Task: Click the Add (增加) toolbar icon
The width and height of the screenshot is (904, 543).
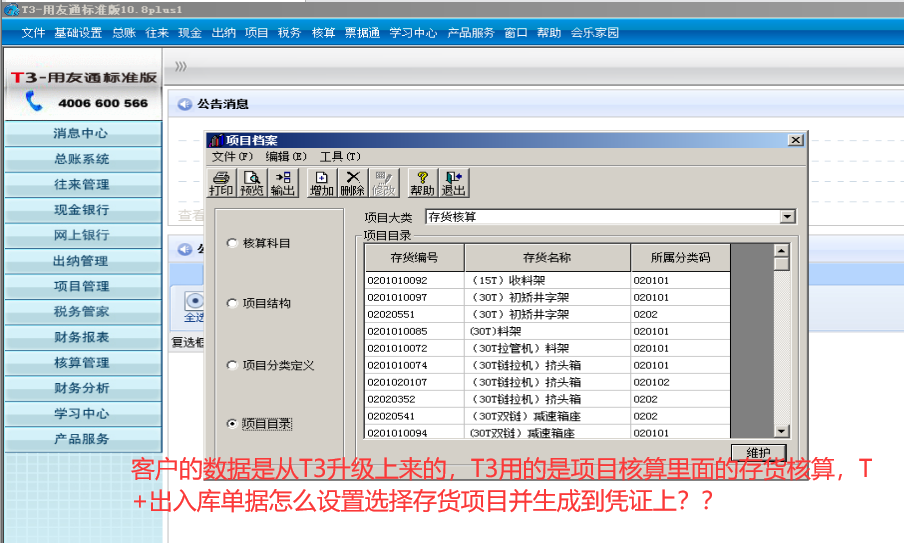Action: pyautogui.click(x=322, y=183)
